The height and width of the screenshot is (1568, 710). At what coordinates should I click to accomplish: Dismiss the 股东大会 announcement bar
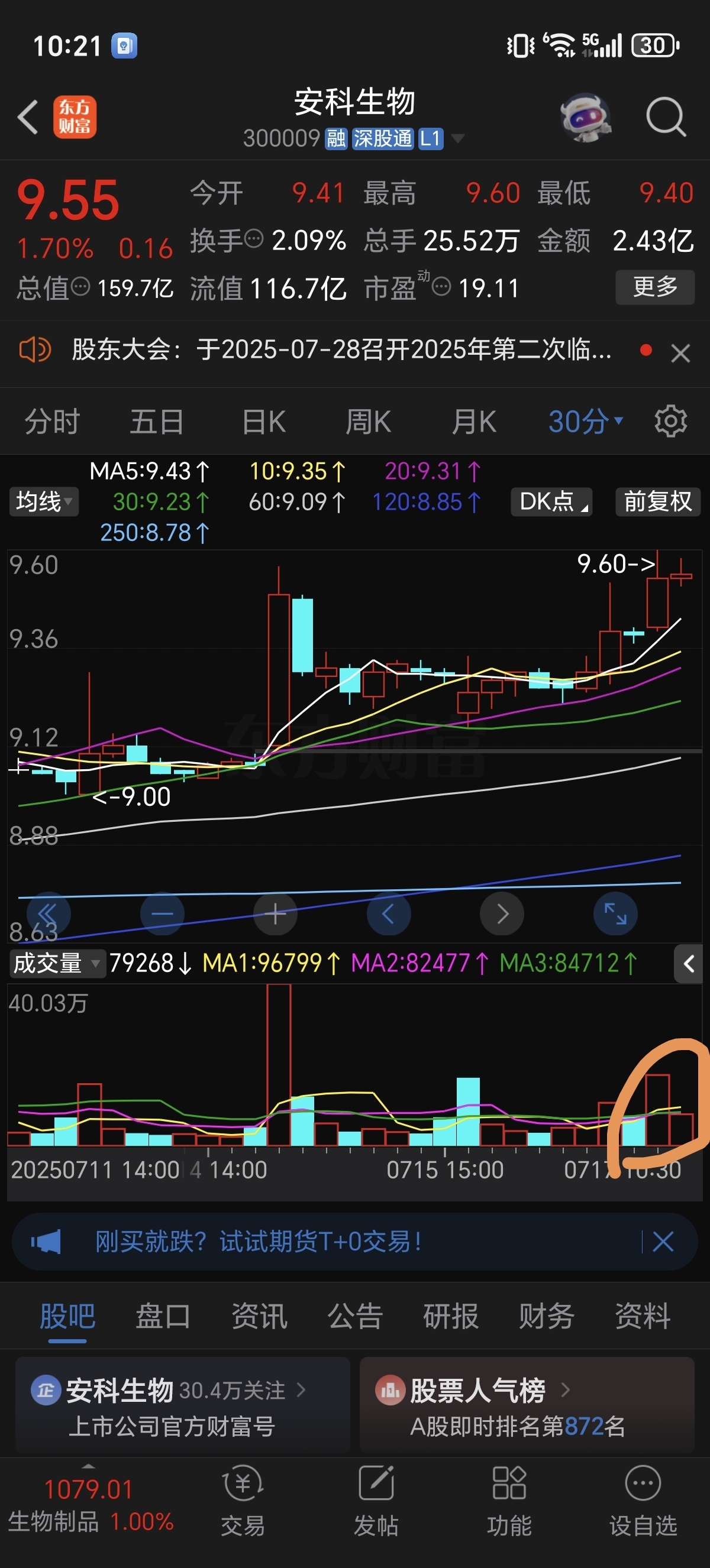[x=680, y=353]
